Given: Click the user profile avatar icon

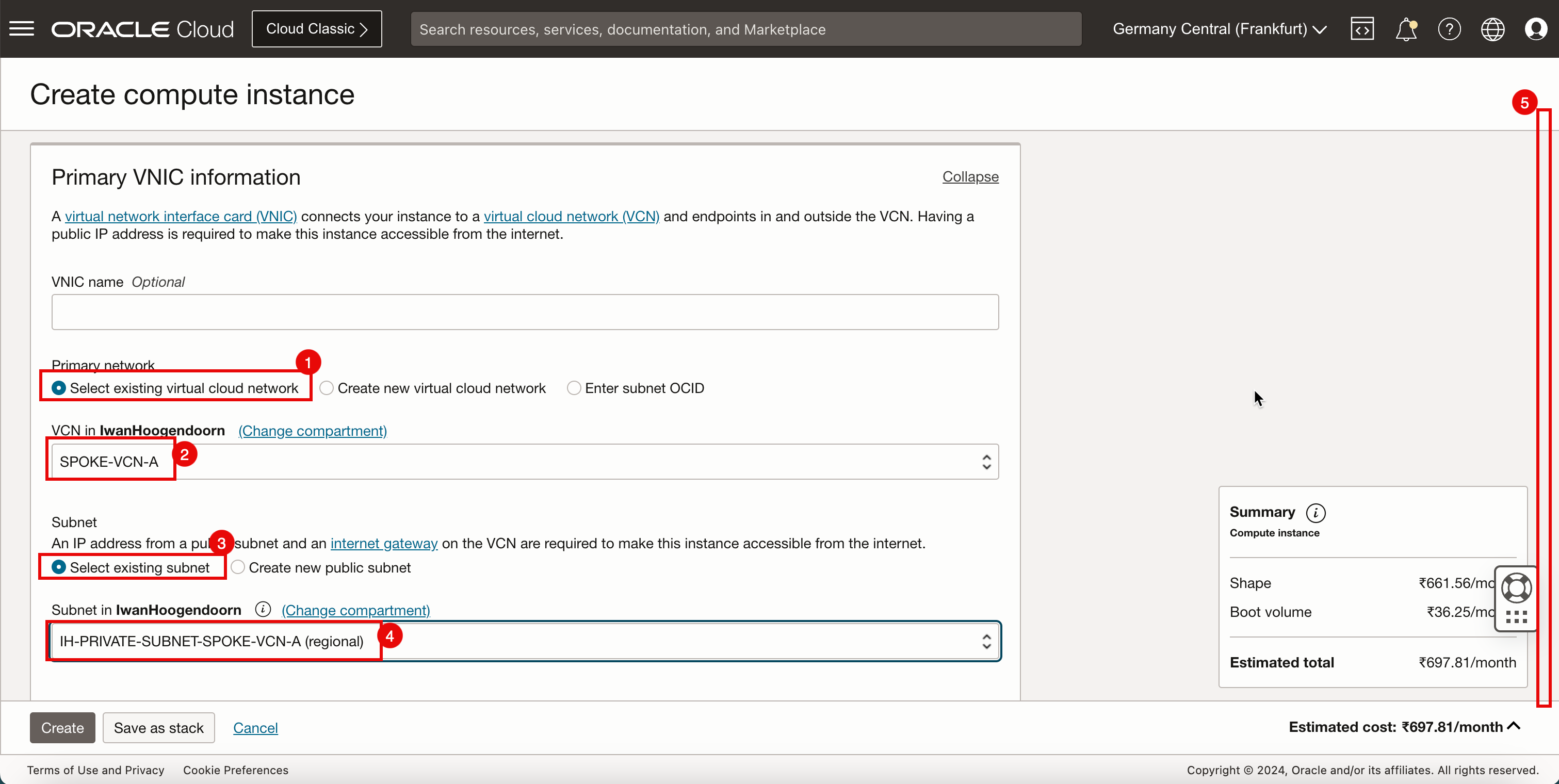Looking at the screenshot, I should (1537, 29).
